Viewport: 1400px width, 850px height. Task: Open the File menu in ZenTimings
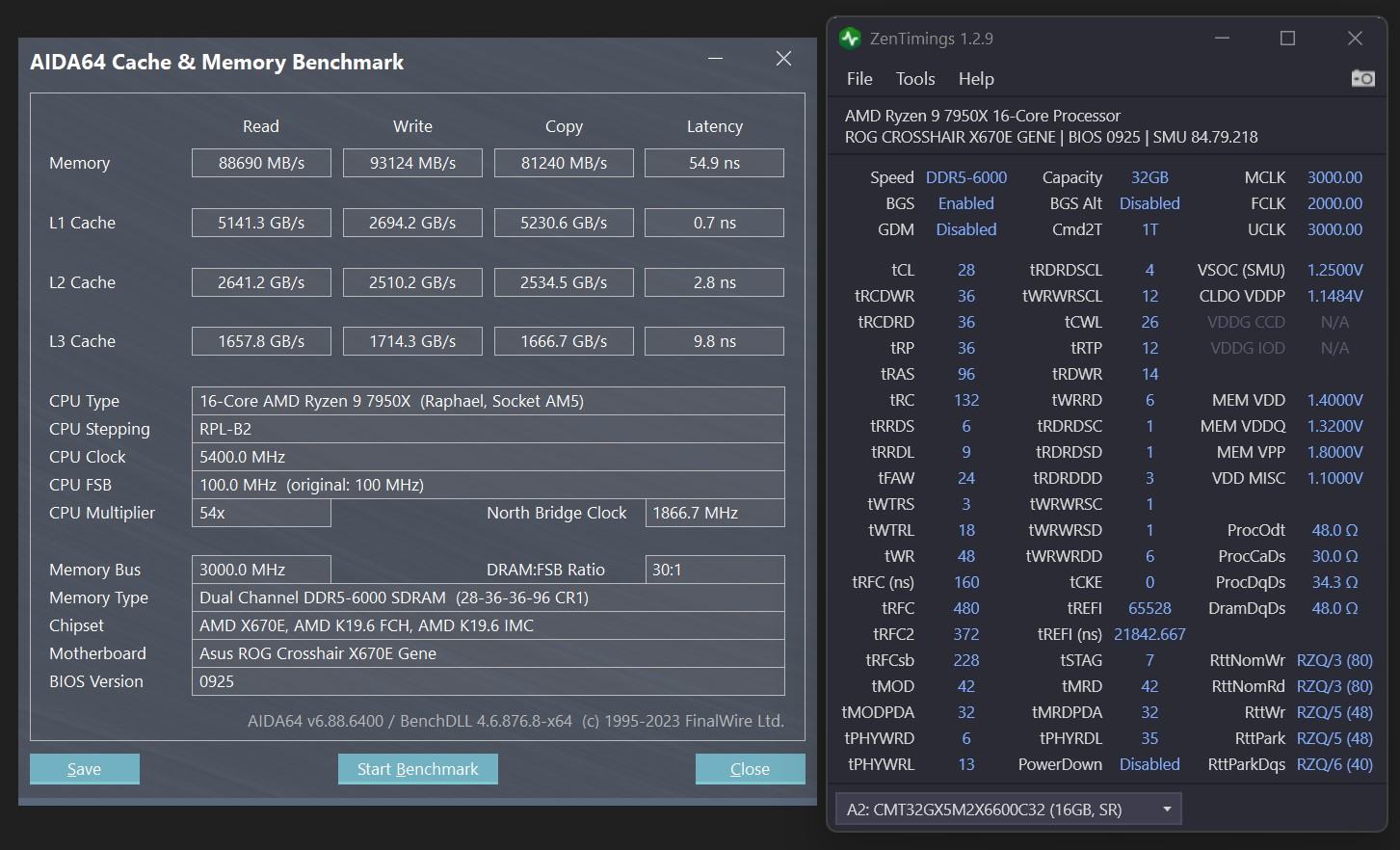coord(859,79)
